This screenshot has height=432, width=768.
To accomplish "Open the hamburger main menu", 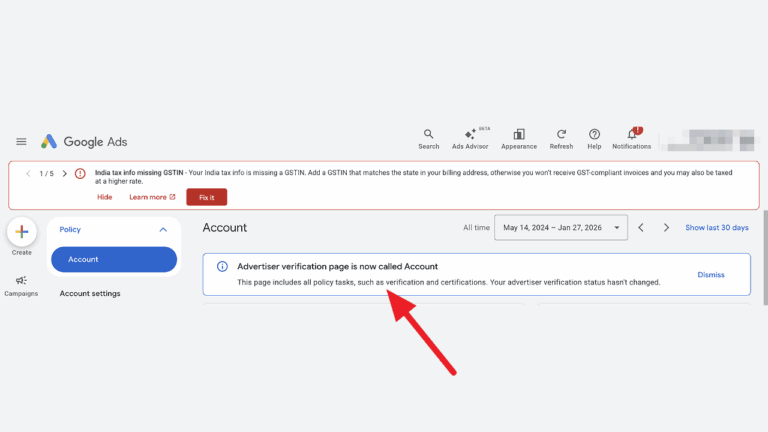I will [21, 142].
